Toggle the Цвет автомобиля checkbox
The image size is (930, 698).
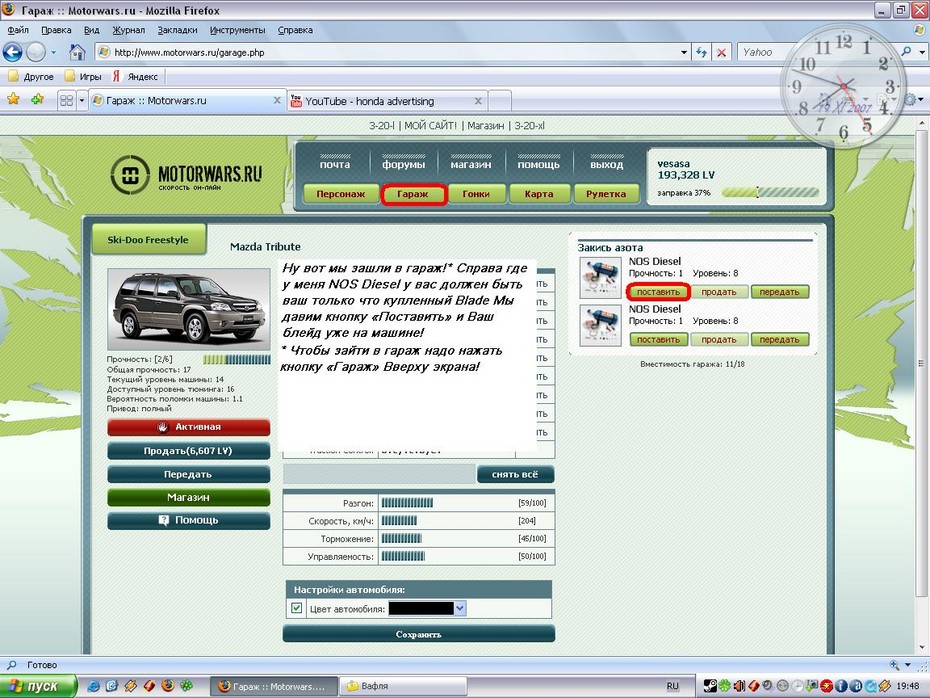pyautogui.click(x=297, y=608)
